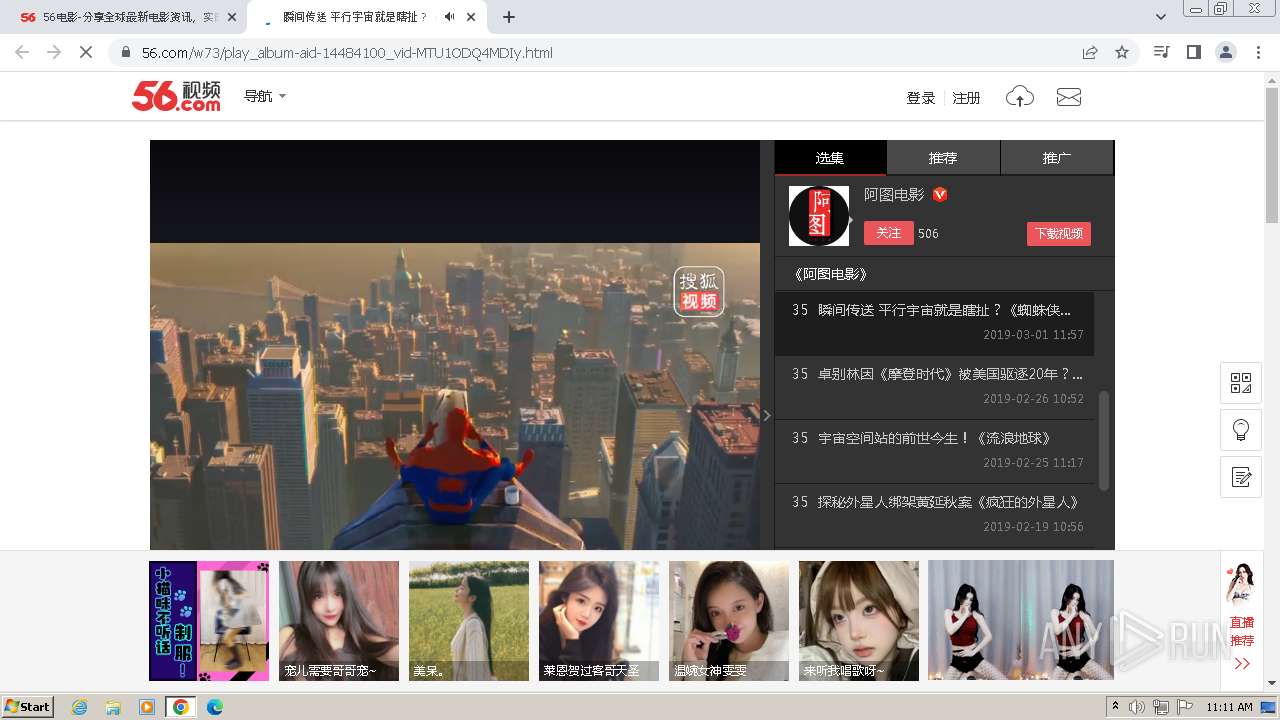The width and height of the screenshot is (1280, 720).
Task: Open the Chrome menu three dots
Action: coord(1258,52)
